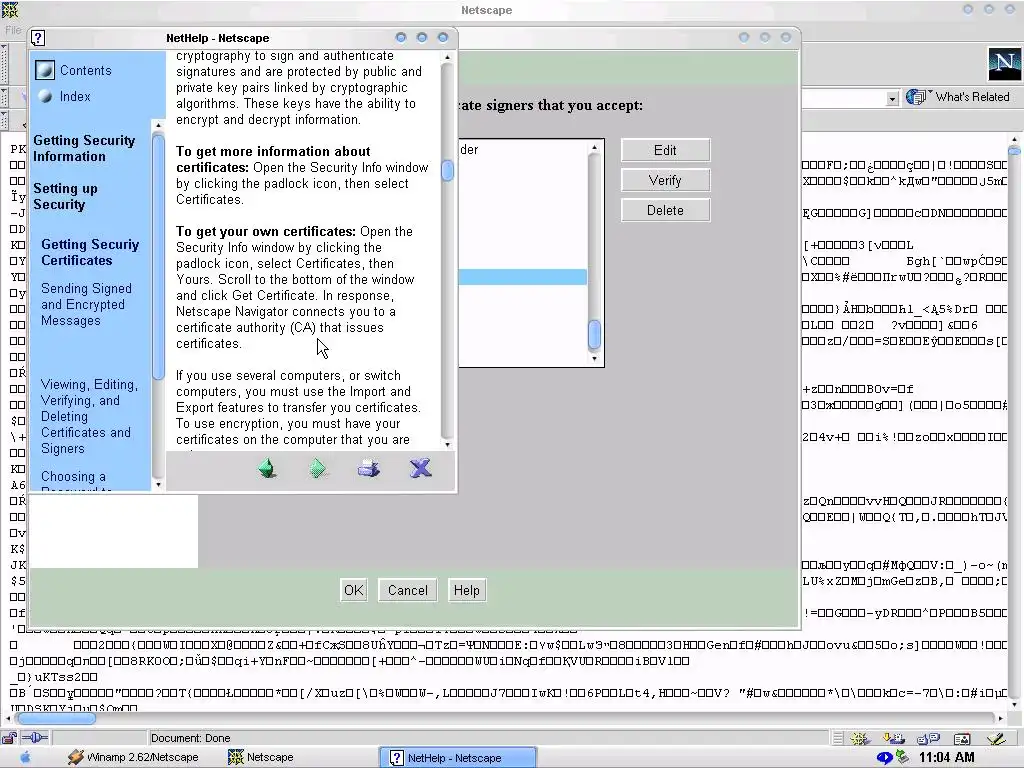
Task: Click the 'Document: Done' status text
Action: 190,739
